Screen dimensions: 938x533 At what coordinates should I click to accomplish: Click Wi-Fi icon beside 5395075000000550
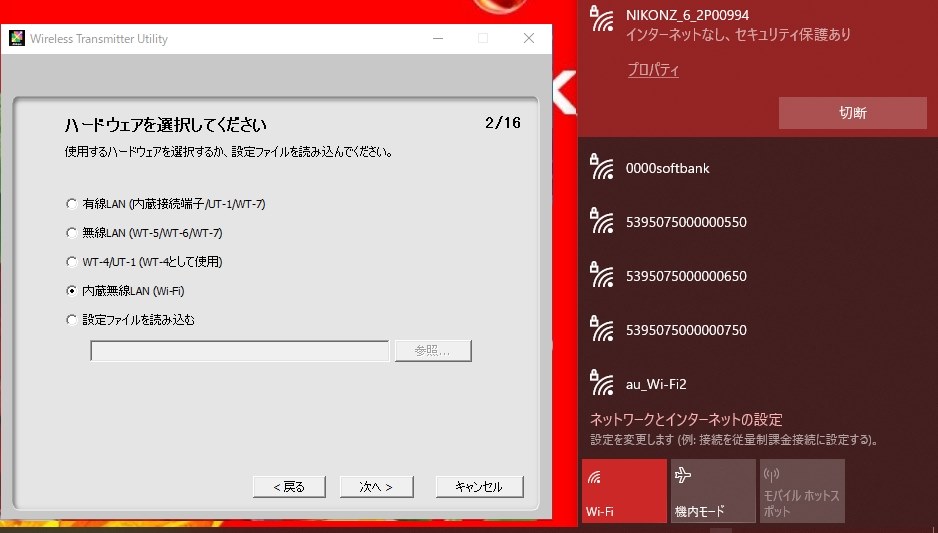[601, 221]
